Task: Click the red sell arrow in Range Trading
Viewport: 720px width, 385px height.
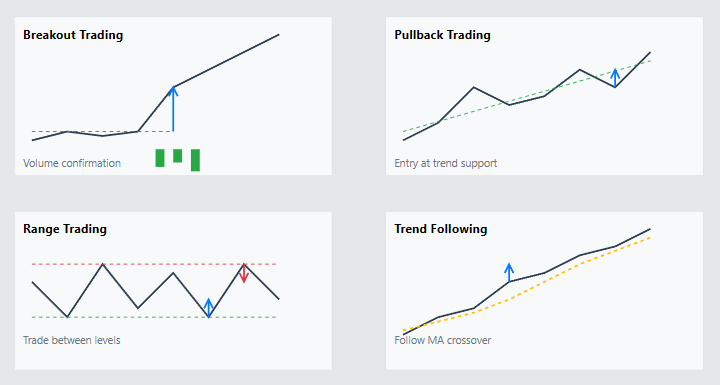Action: click(244, 273)
